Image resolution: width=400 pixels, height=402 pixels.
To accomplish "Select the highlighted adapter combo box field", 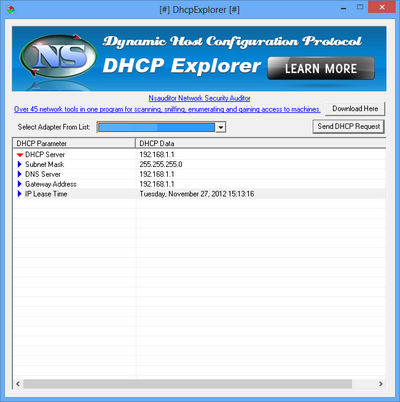I will coord(157,127).
